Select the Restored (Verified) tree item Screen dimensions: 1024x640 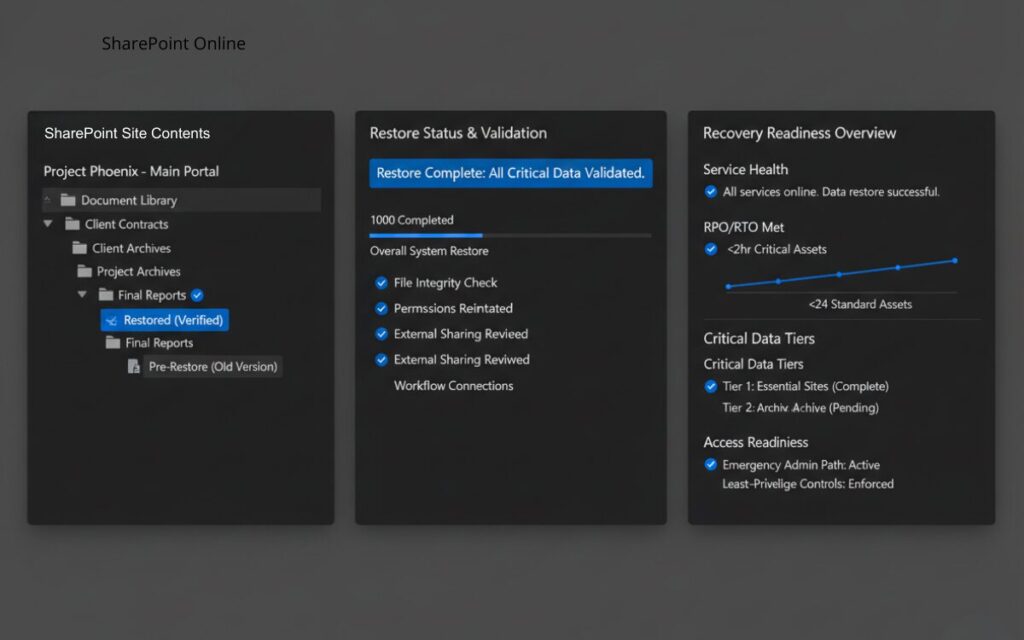165,320
